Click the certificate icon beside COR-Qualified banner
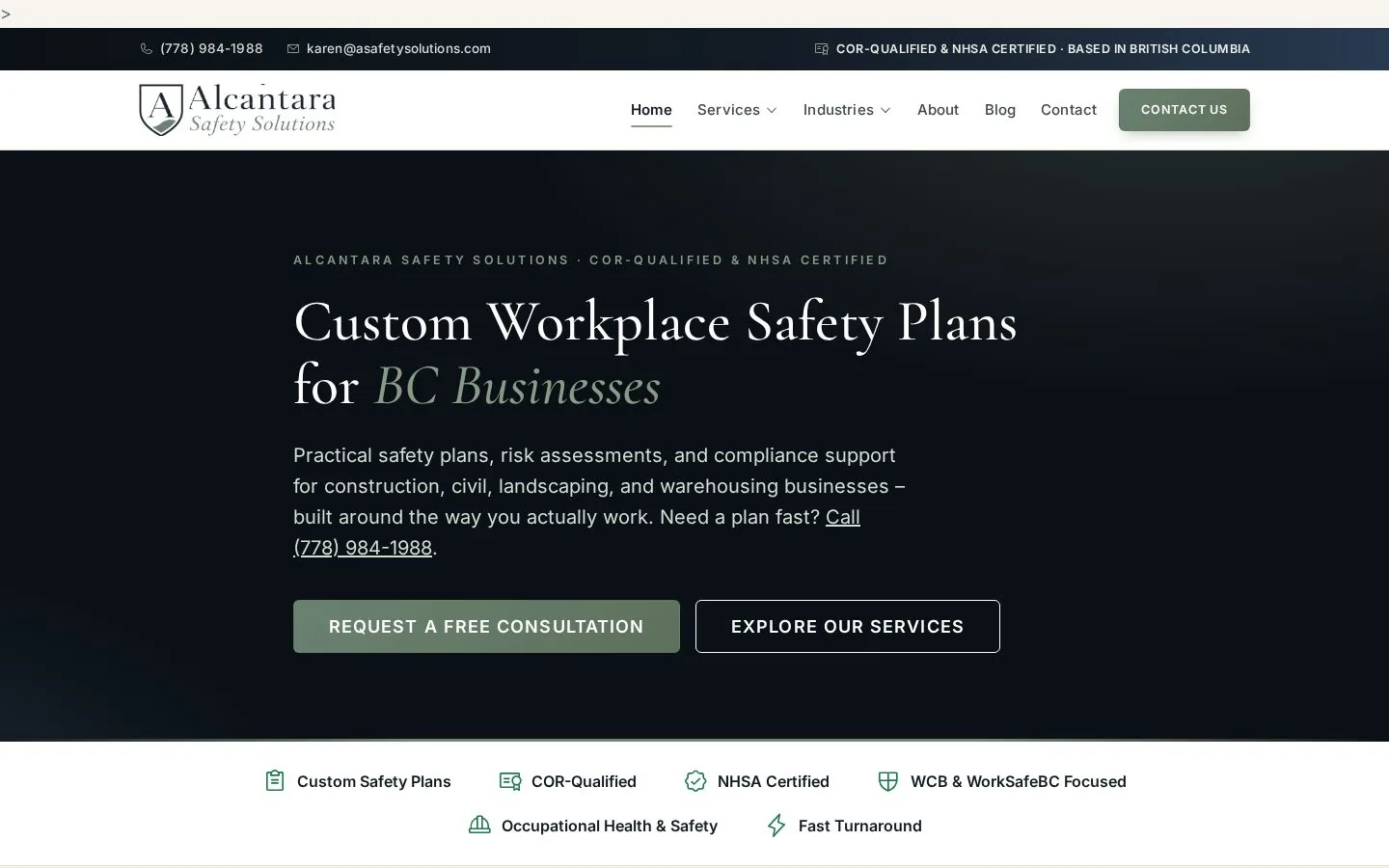This screenshot has height=868, width=1389. (x=822, y=49)
